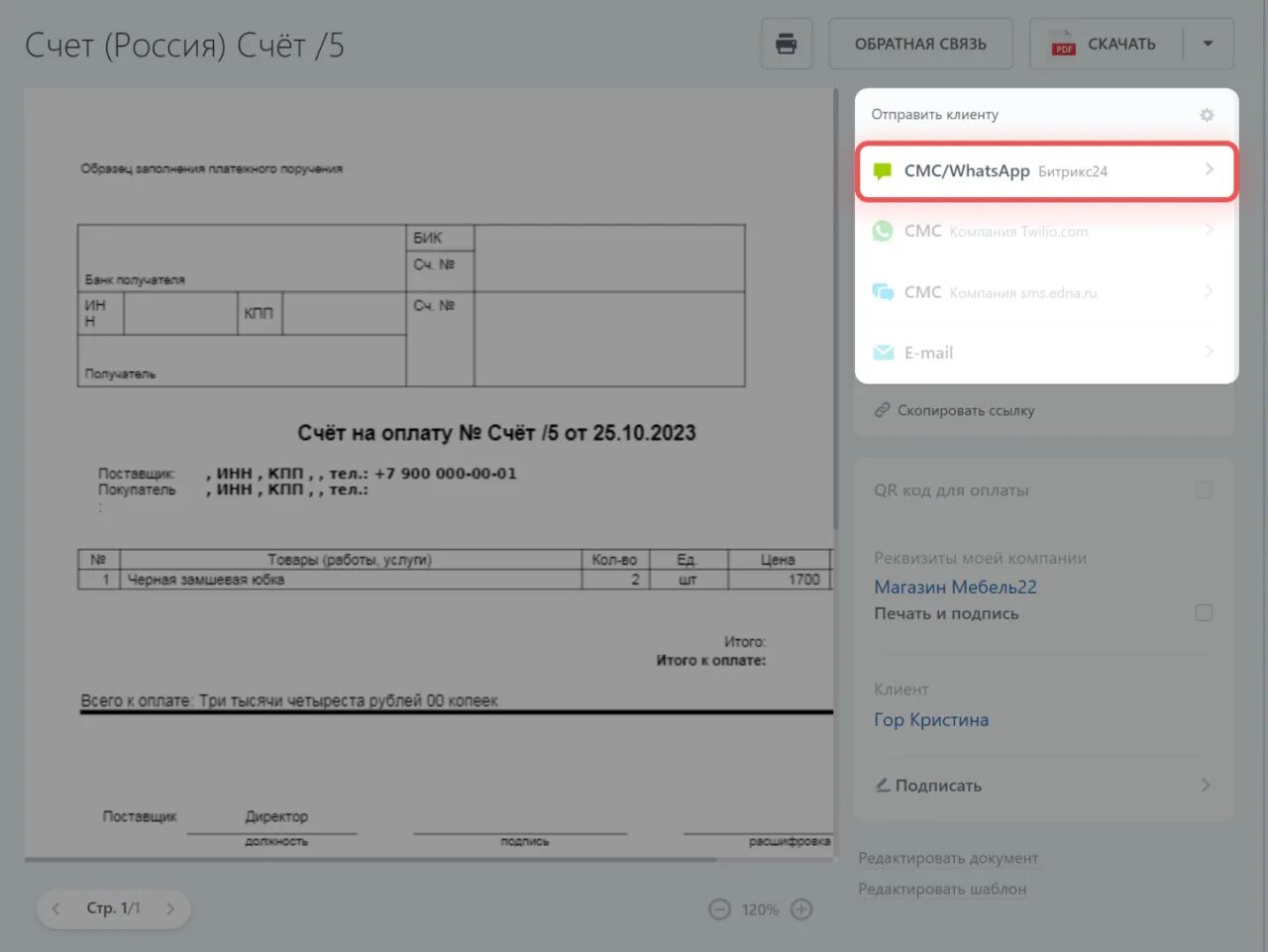Choose СМС Компания Twilio.com
Screen dimensions: 1268x952
pos(1046,231)
